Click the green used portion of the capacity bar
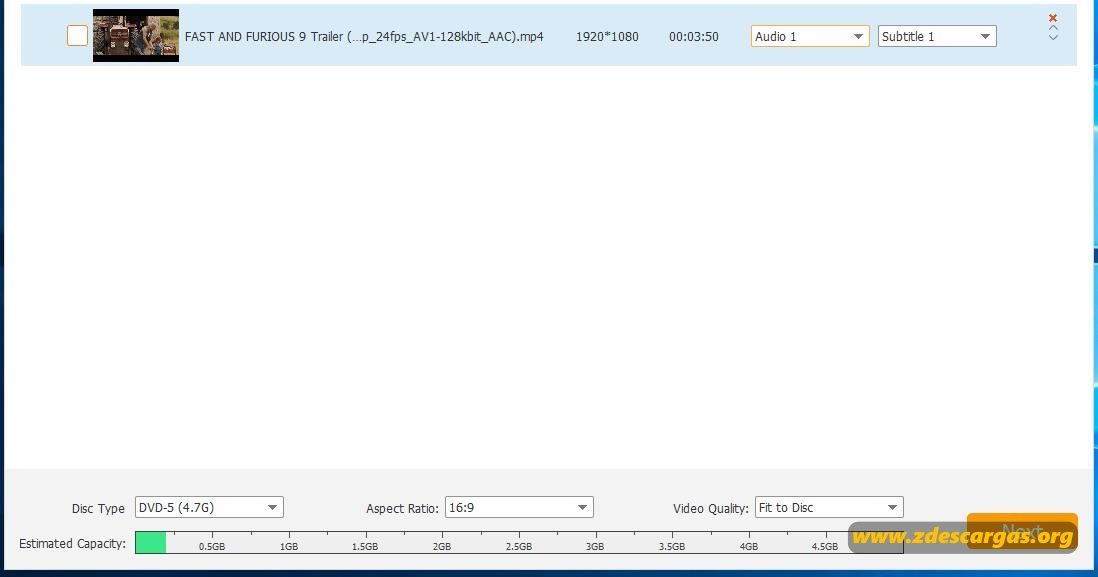Viewport: 1098px width, 577px height. tap(151, 543)
